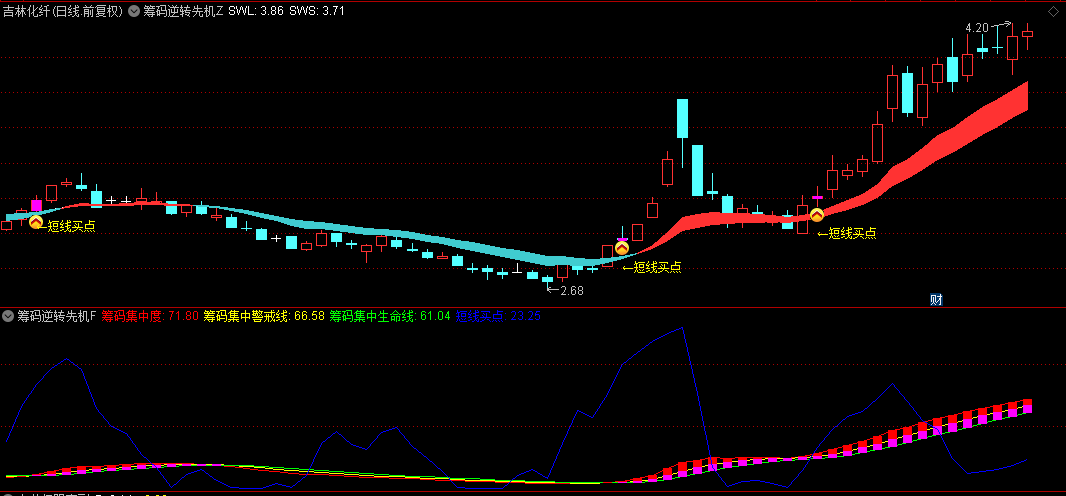Click the 2.68 lowest price label

[572, 291]
